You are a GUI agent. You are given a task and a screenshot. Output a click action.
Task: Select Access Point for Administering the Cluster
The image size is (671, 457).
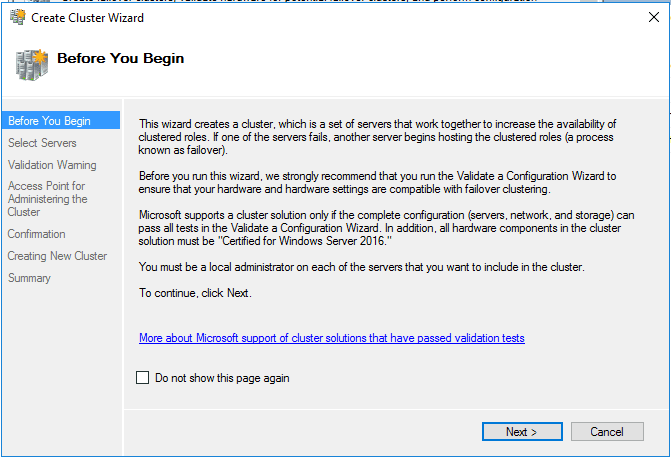(x=47, y=199)
